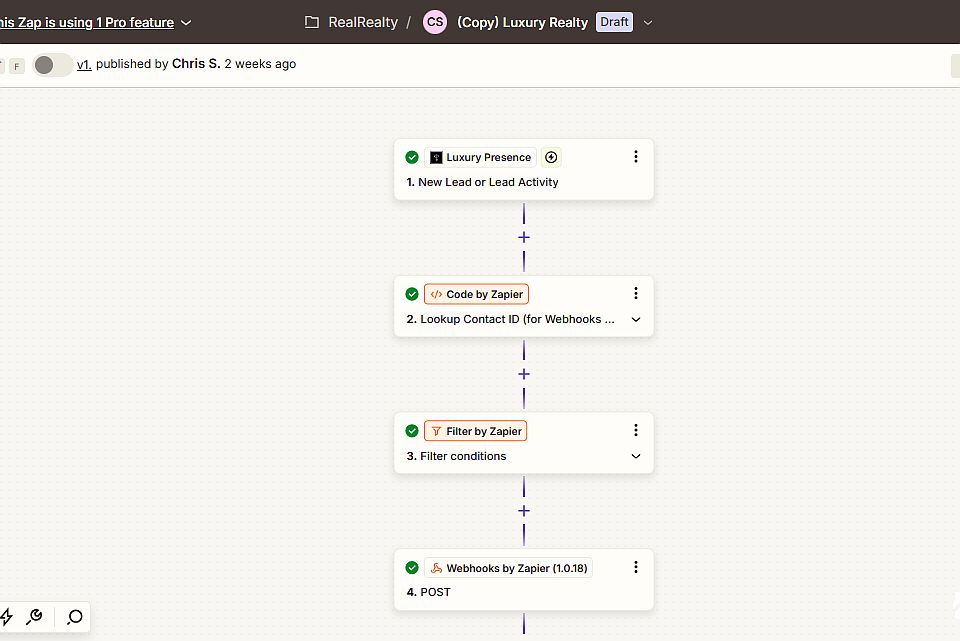
Task: Open the RealRealty folder breadcrumb
Action: click(363, 23)
